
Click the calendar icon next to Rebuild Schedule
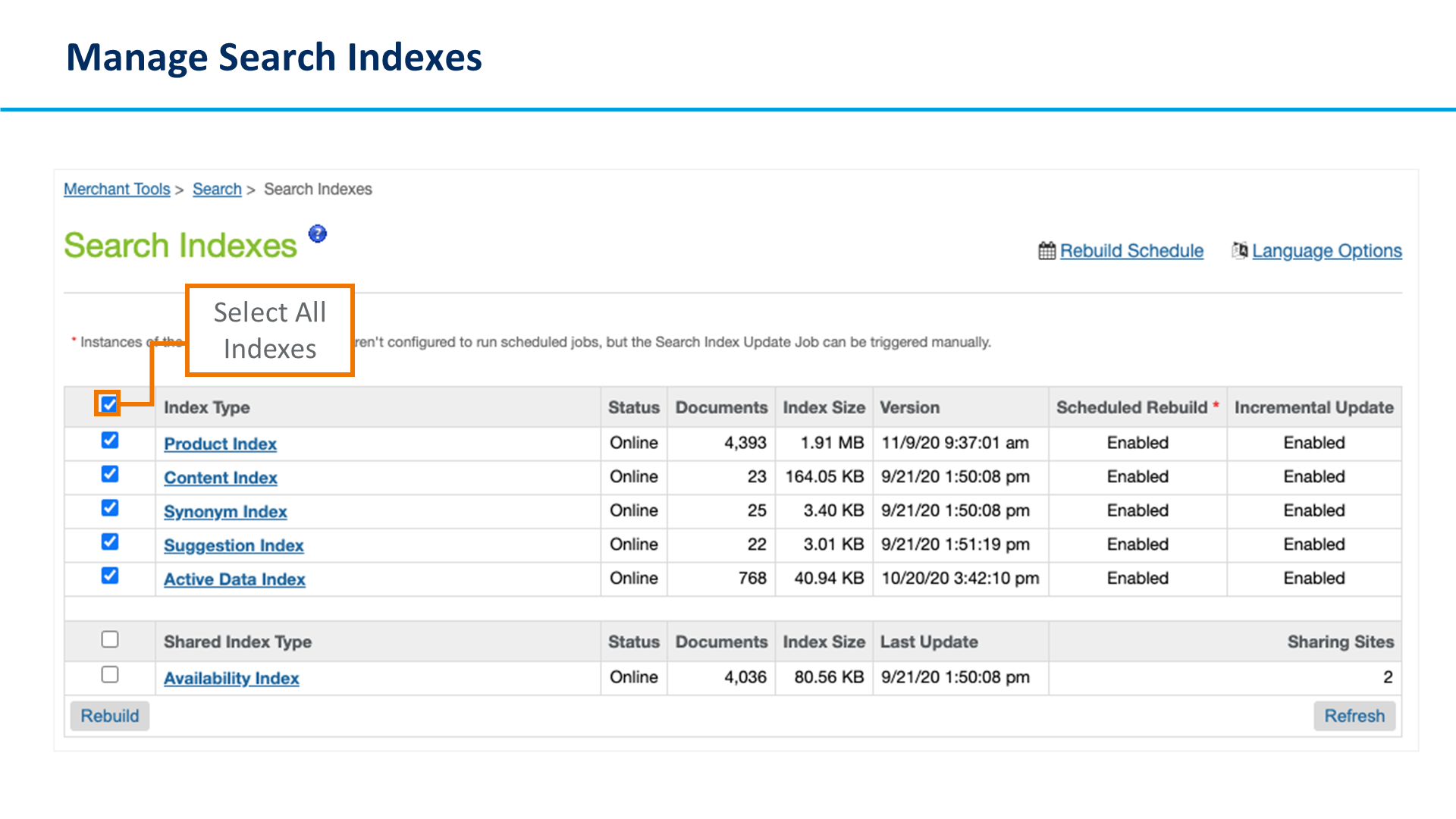[x=1046, y=250]
